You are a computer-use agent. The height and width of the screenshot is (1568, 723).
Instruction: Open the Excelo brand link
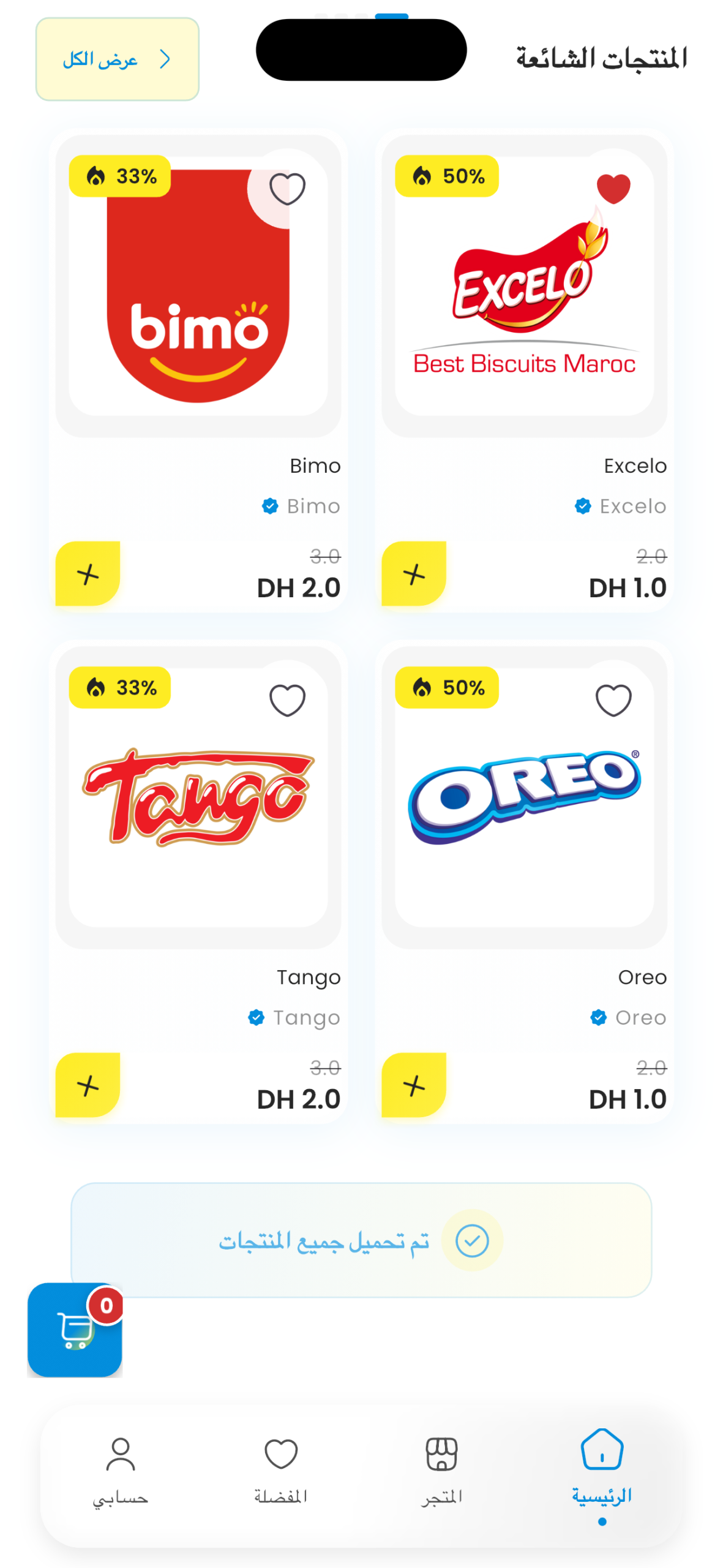[x=621, y=506]
